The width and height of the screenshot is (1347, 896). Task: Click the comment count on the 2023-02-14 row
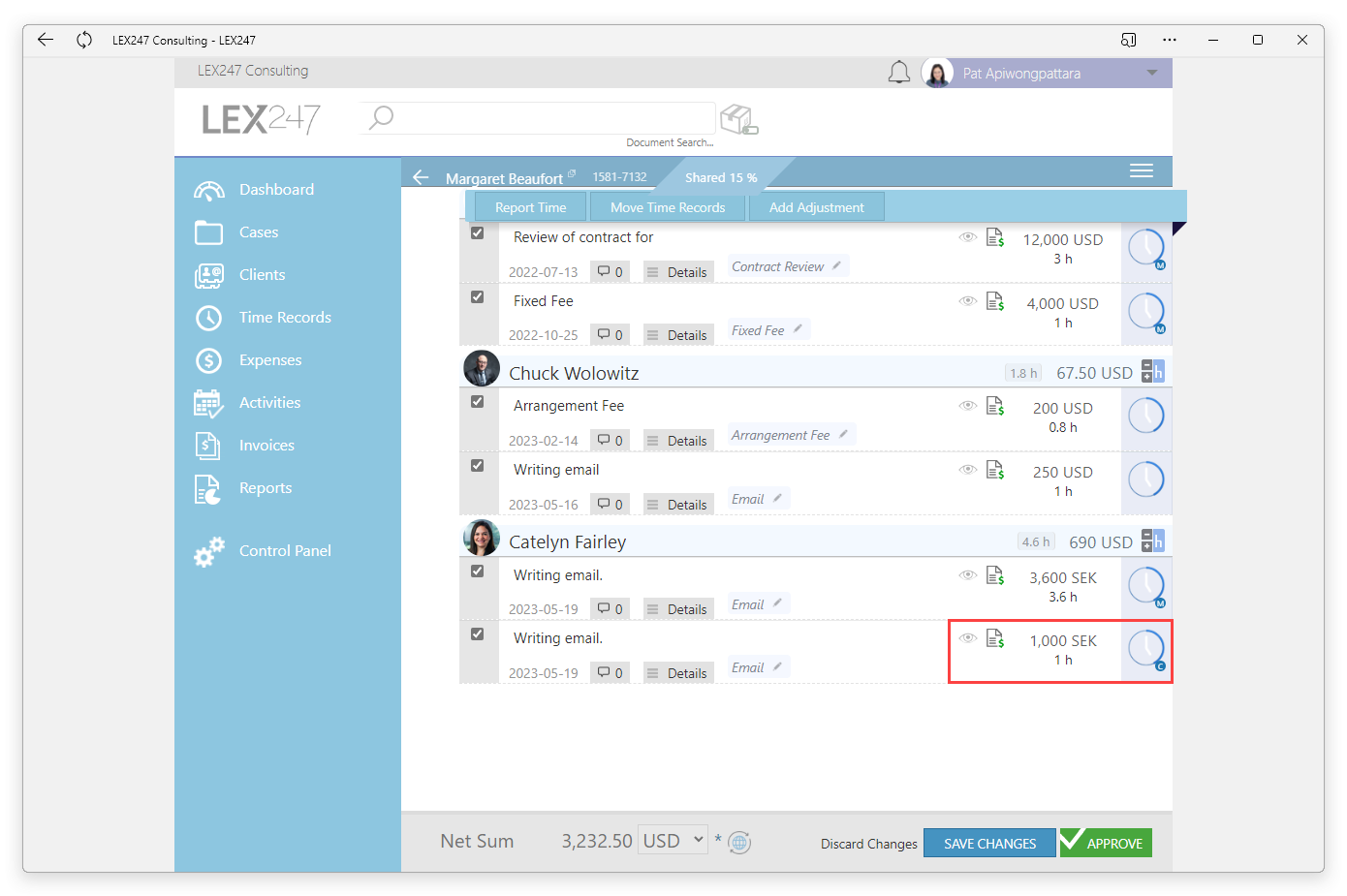pyautogui.click(x=610, y=441)
